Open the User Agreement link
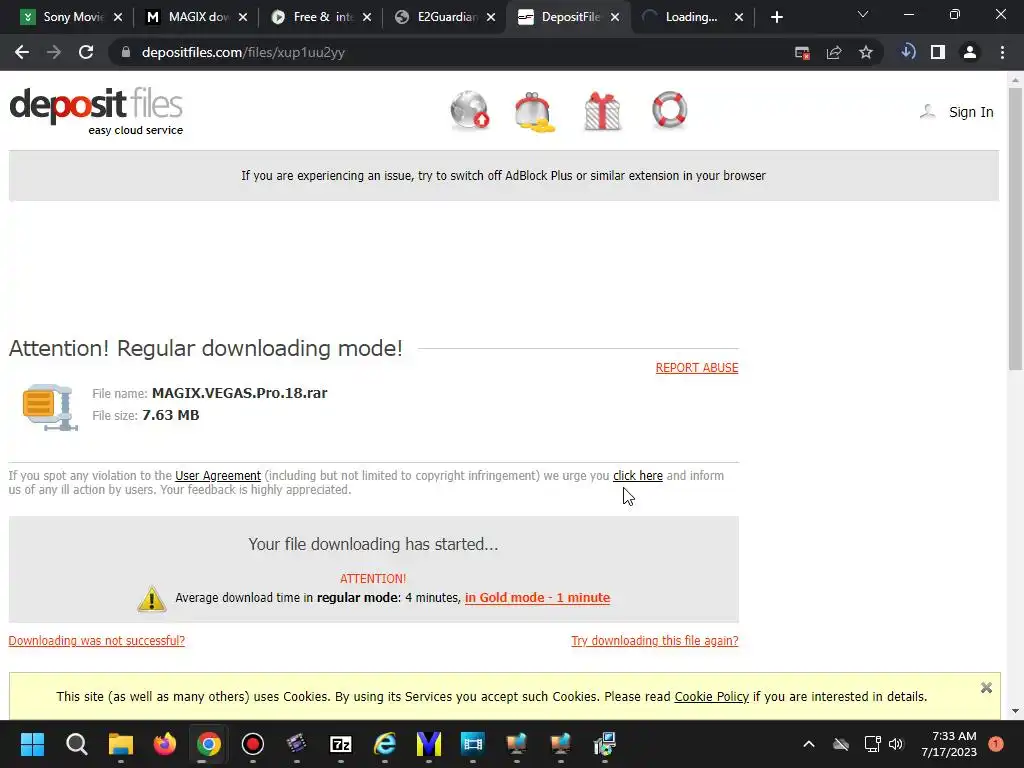1024x768 pixels. point(217,476)
